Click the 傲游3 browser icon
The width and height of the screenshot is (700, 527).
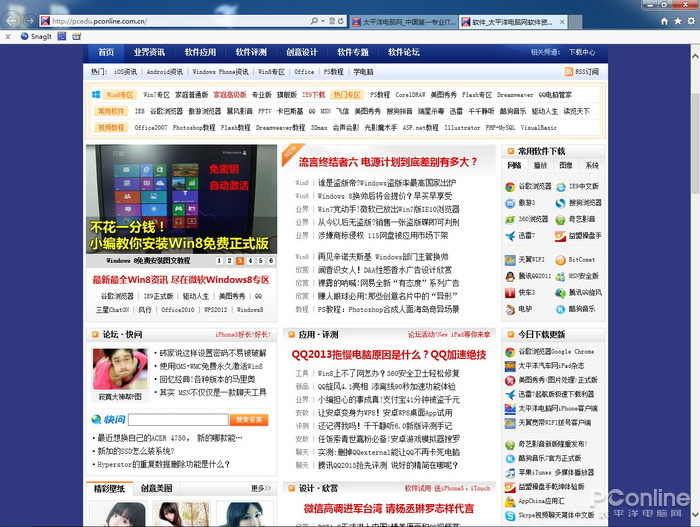point(510,204)
